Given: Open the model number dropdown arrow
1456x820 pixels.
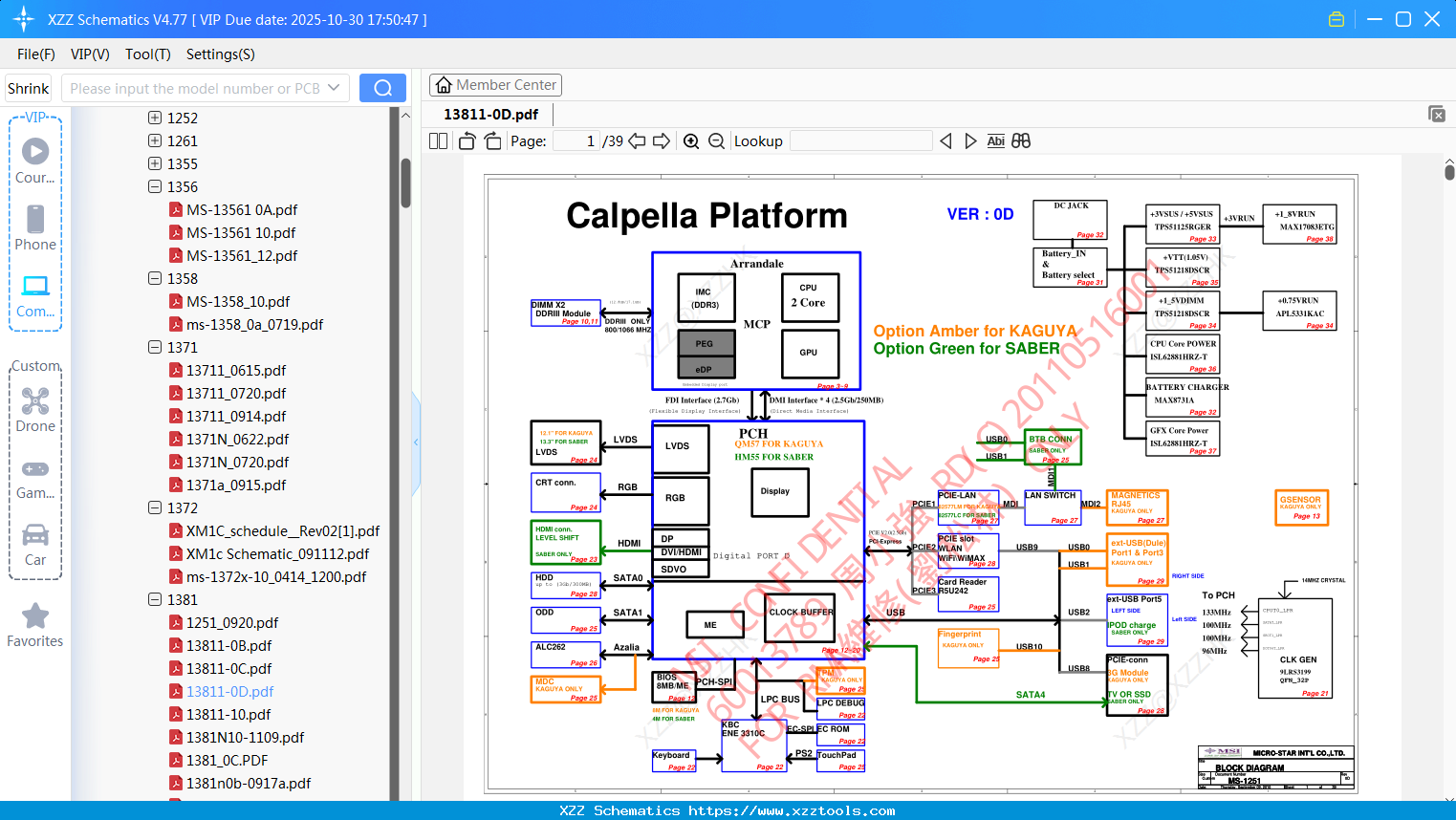Looking at the screenshot, I should pyautogui.click(x=334, y=88).
